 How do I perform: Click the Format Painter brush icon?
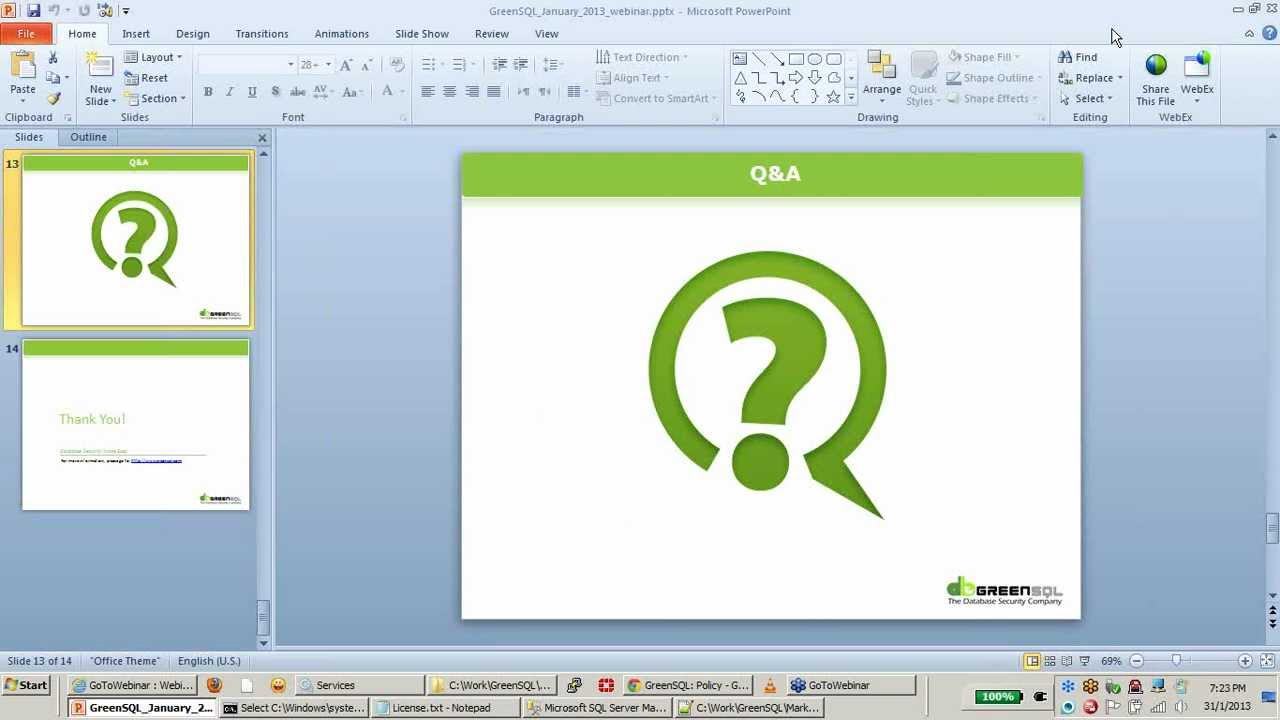[x=53, y=98]
